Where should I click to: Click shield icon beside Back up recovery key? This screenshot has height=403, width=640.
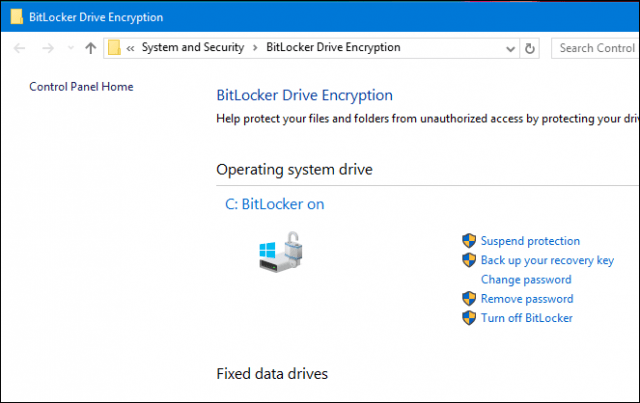pos(469,260)
